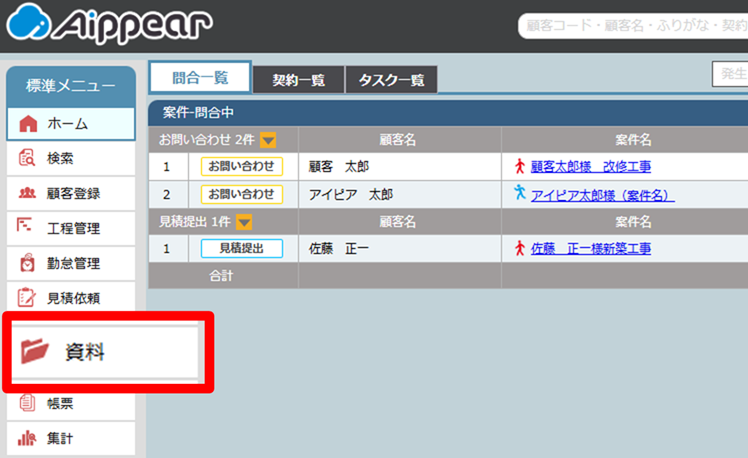Click the customer code search field
This screenshot has width=748, height=458.
point(632,25)
